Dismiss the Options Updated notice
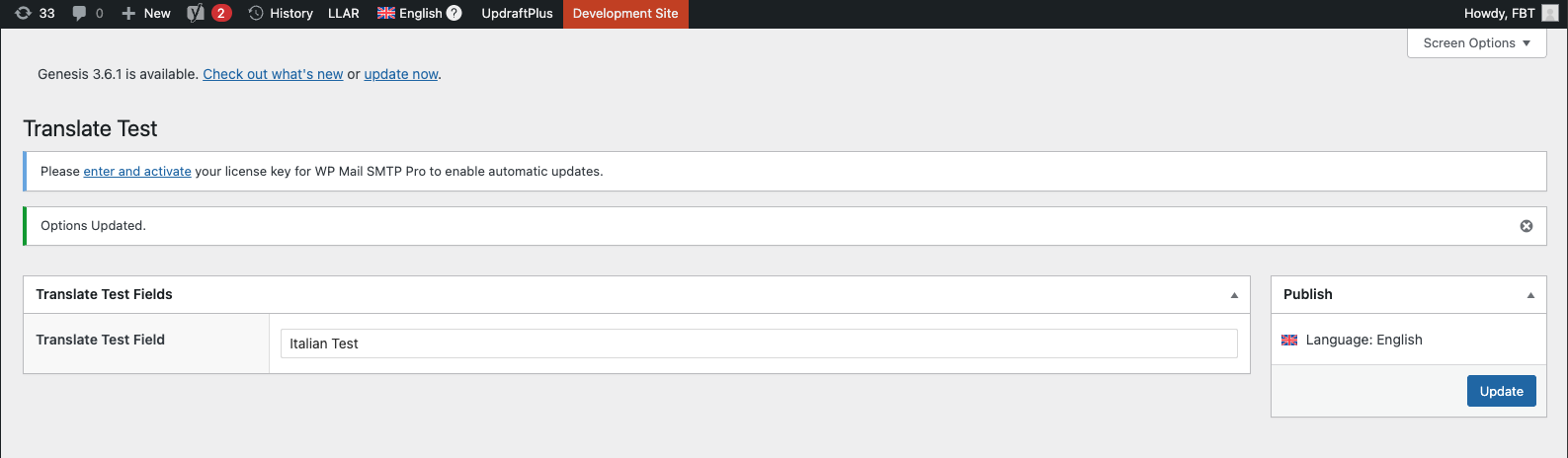Screen dimensions: 1568x458 coord(1527,226)
